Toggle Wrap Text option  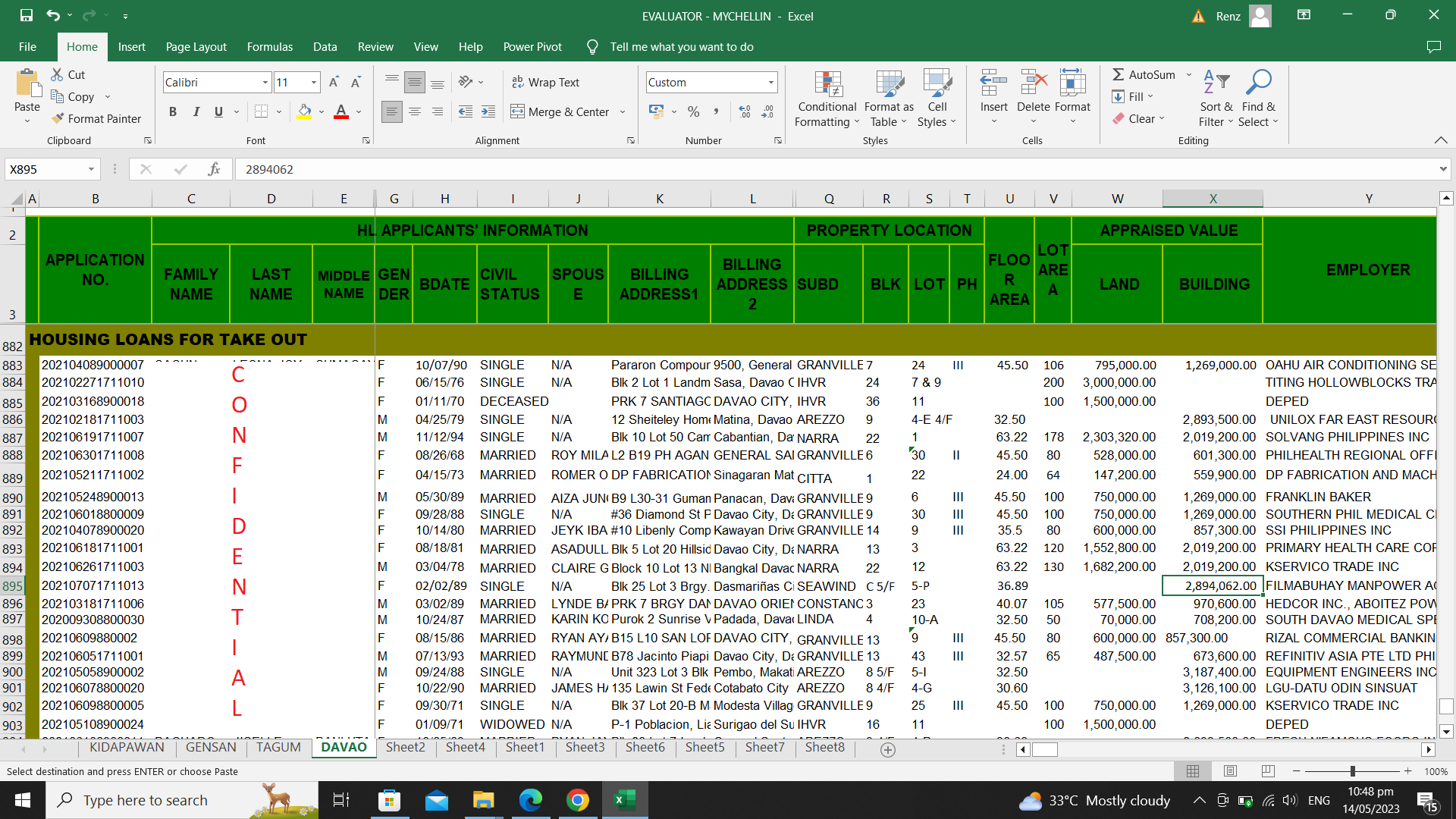point(545,83)
